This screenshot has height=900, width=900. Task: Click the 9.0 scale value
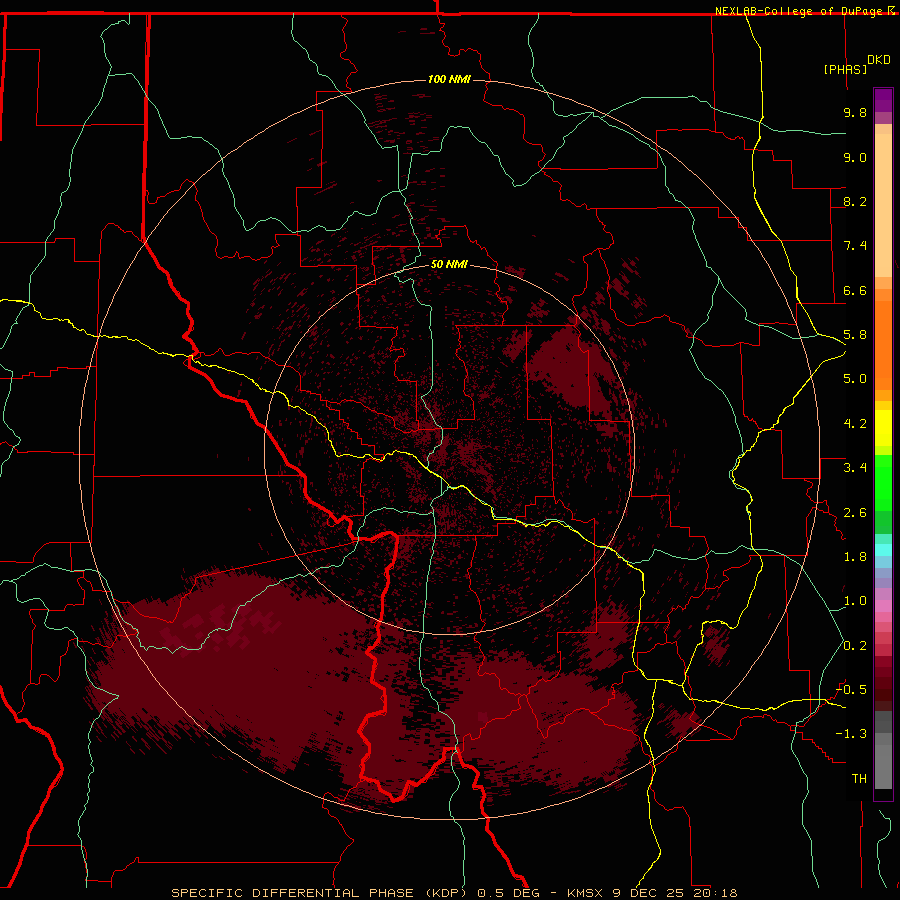click(855, 157)
